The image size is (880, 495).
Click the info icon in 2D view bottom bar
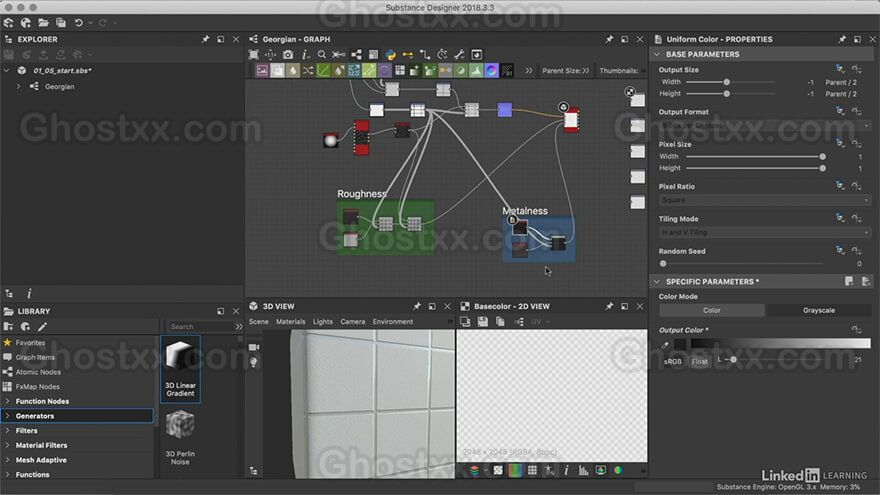(x=566, y=470)
